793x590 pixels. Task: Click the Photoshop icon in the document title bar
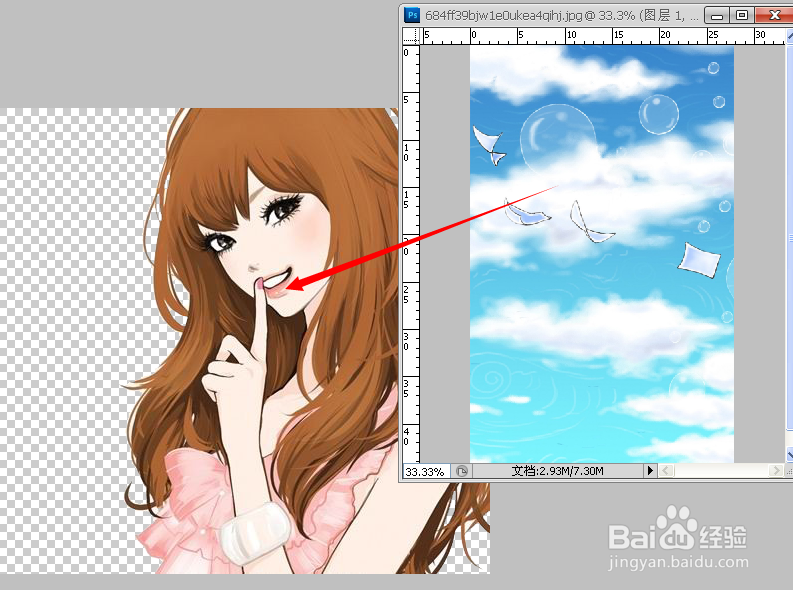click(412, 15)
